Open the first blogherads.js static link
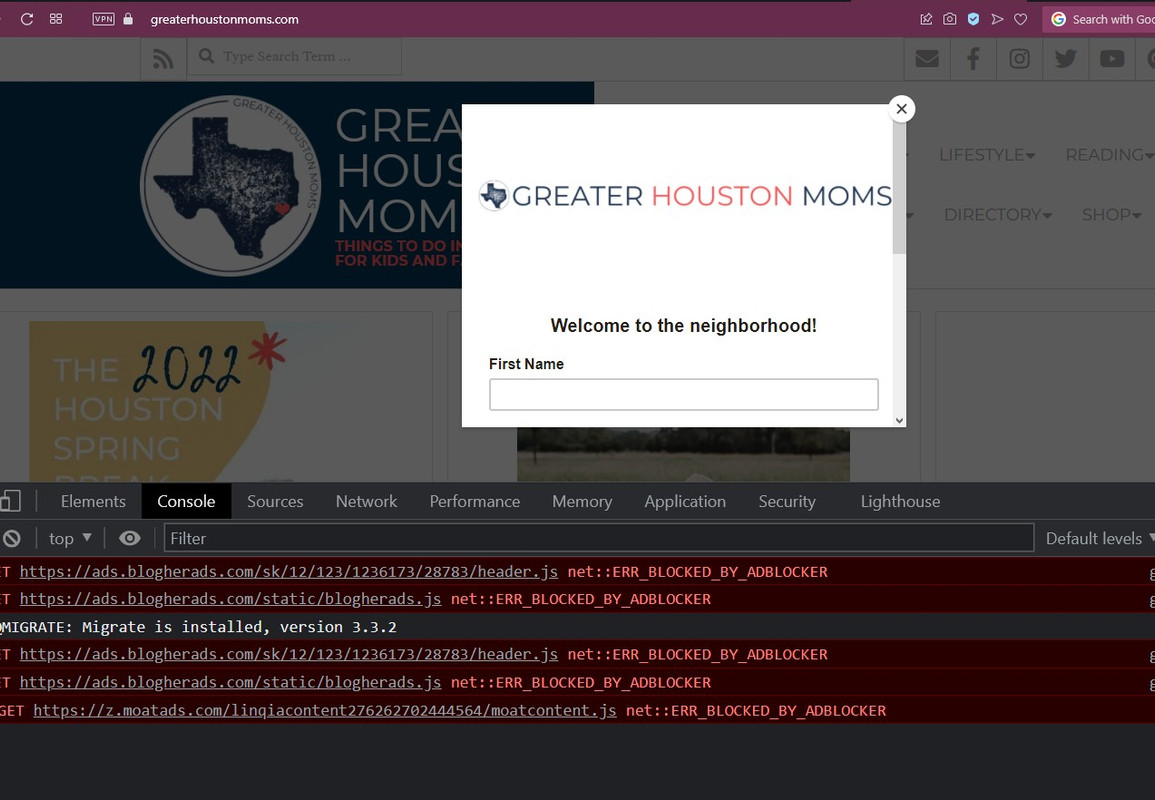The image size is (1155, 800). (231, 599)
